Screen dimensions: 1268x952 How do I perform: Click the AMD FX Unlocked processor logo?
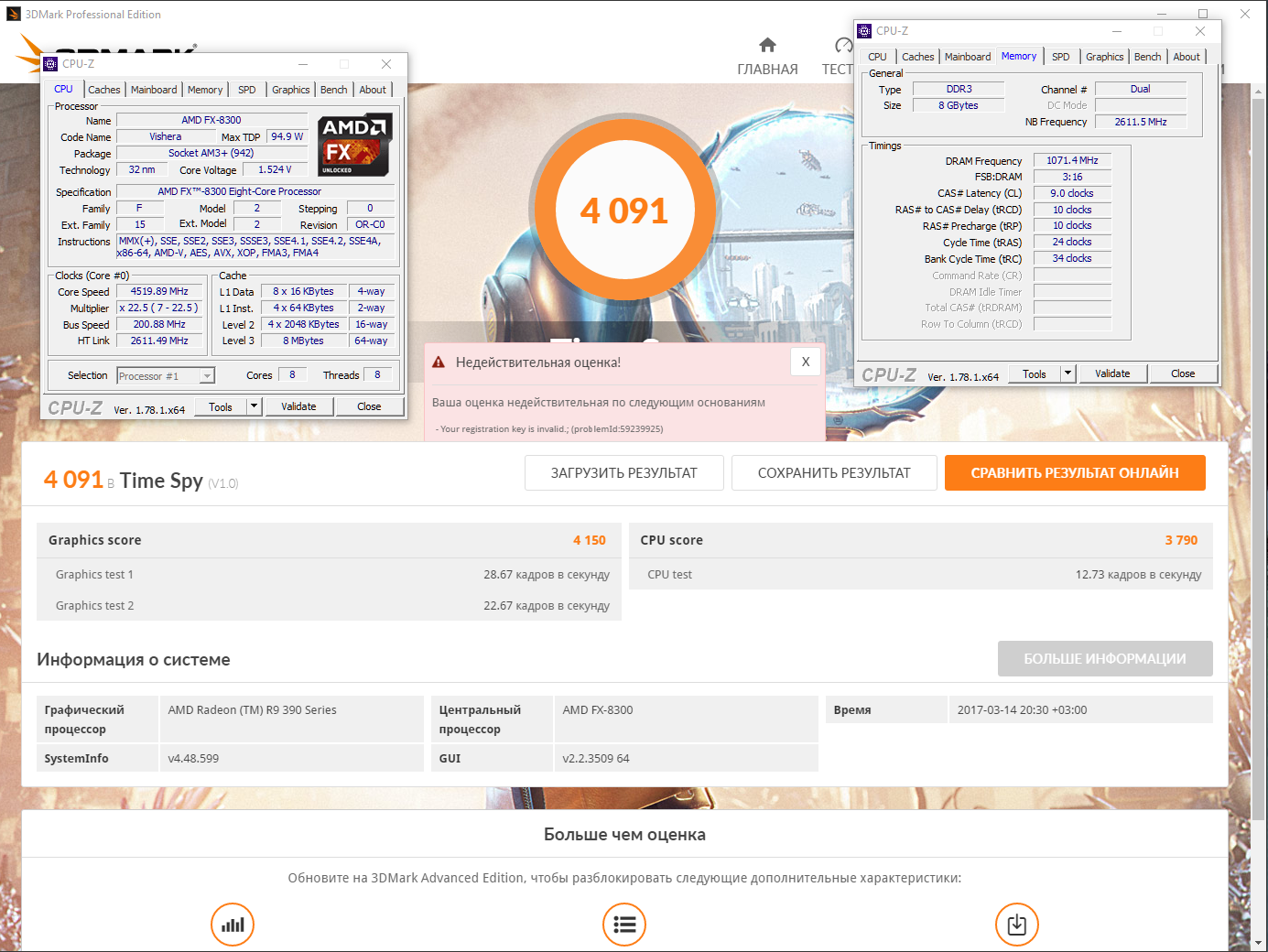click(x=354, y=145)
